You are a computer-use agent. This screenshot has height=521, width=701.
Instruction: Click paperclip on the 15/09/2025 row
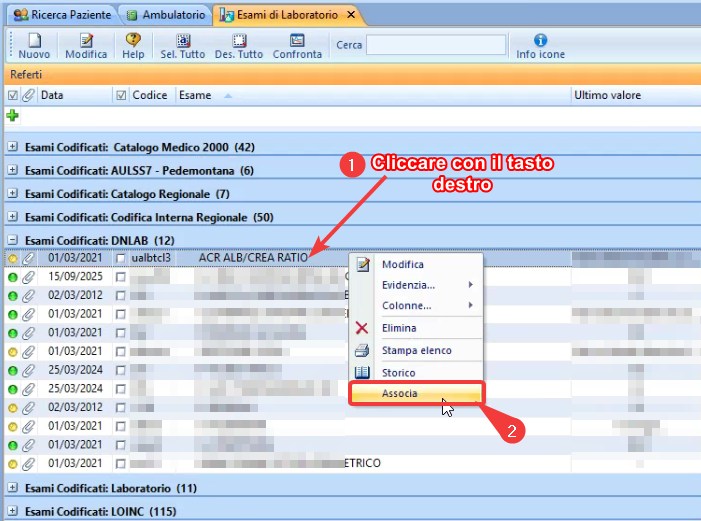click(28, 277)
